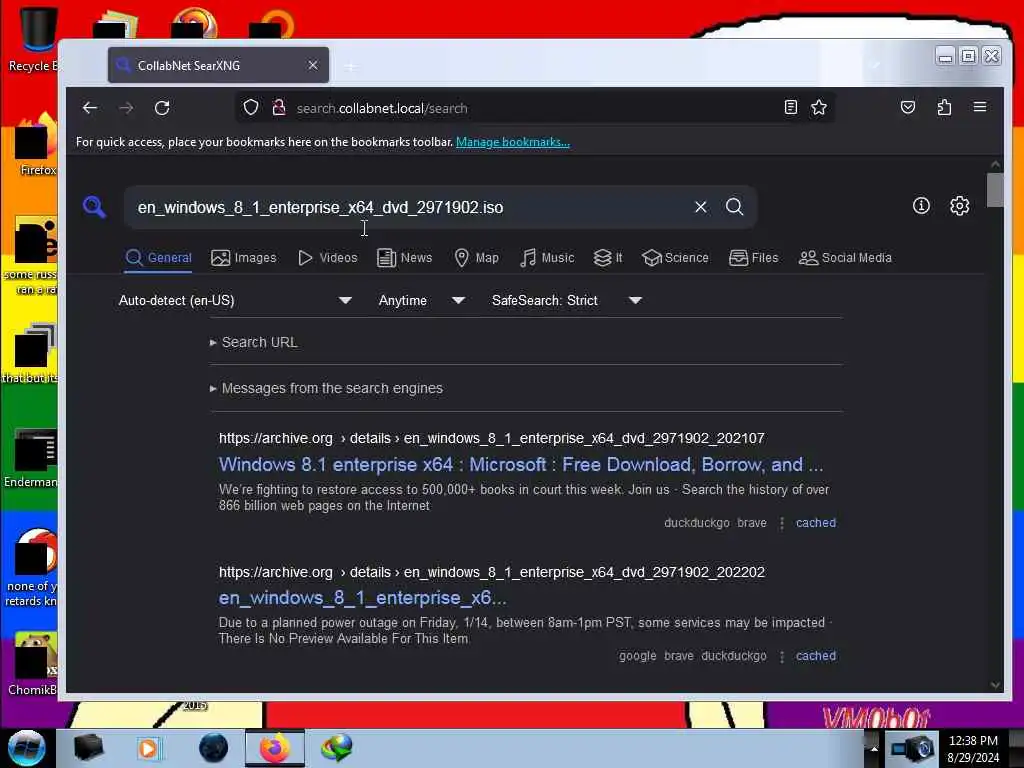Open the taskbar clock and date
Screen dimensions: 1024x768
pyautogui.click(x=973, y=748)
